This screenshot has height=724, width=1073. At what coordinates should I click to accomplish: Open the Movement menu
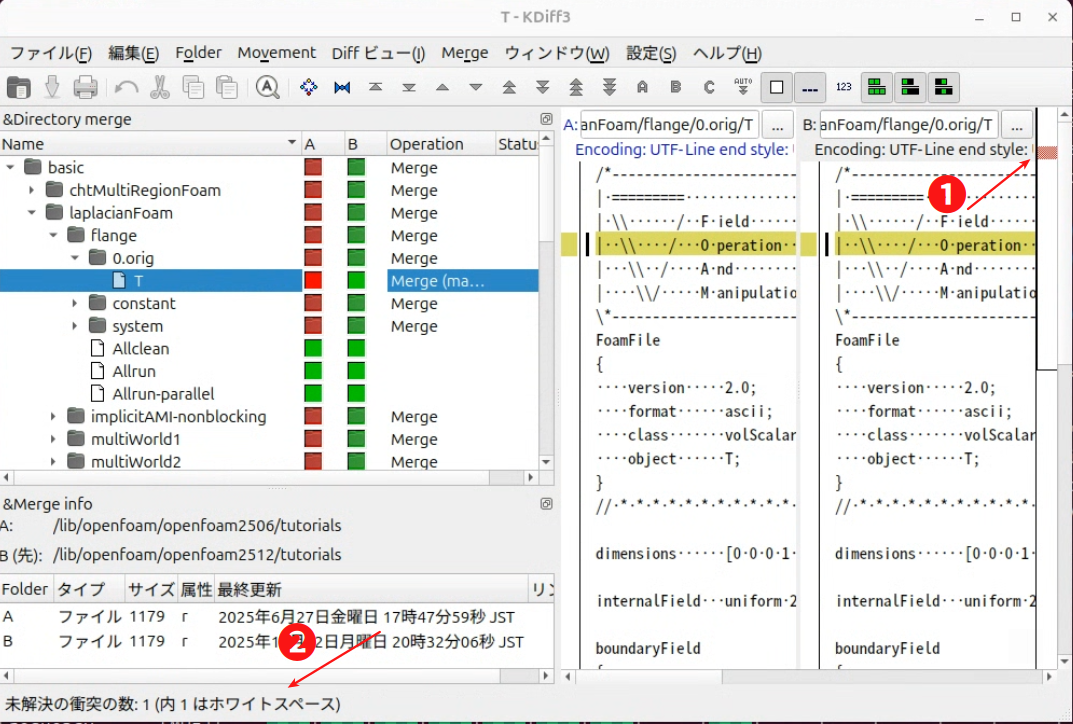276,53
